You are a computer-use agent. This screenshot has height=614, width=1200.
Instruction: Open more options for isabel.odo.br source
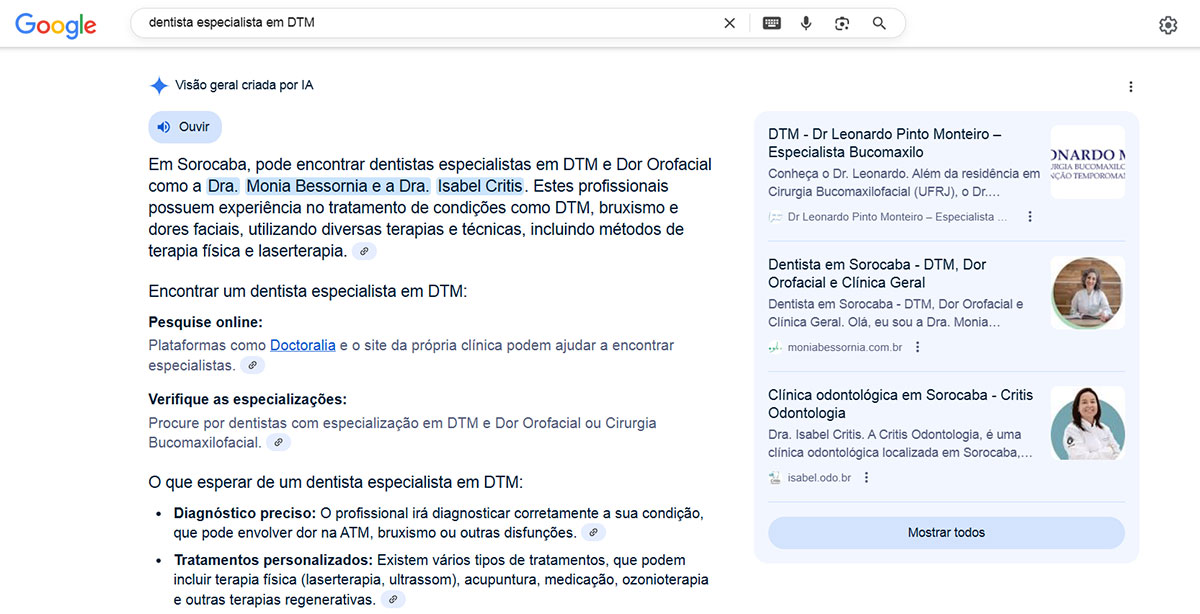tap(866, 478)
